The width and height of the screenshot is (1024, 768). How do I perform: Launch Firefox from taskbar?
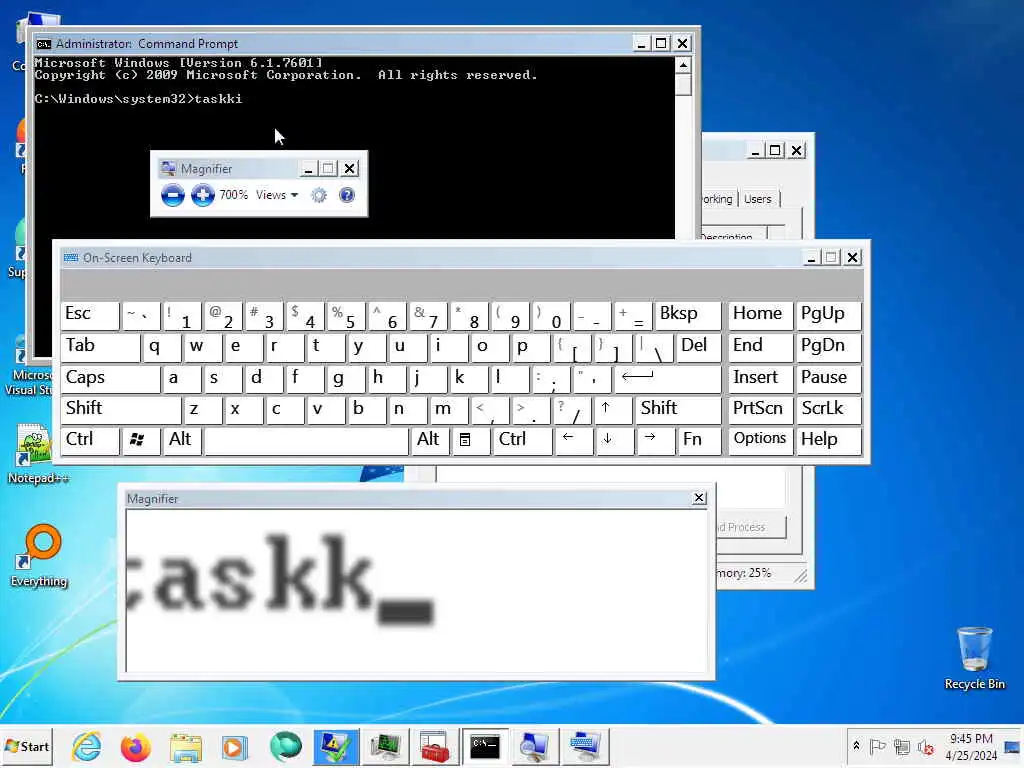click(135, 746)
